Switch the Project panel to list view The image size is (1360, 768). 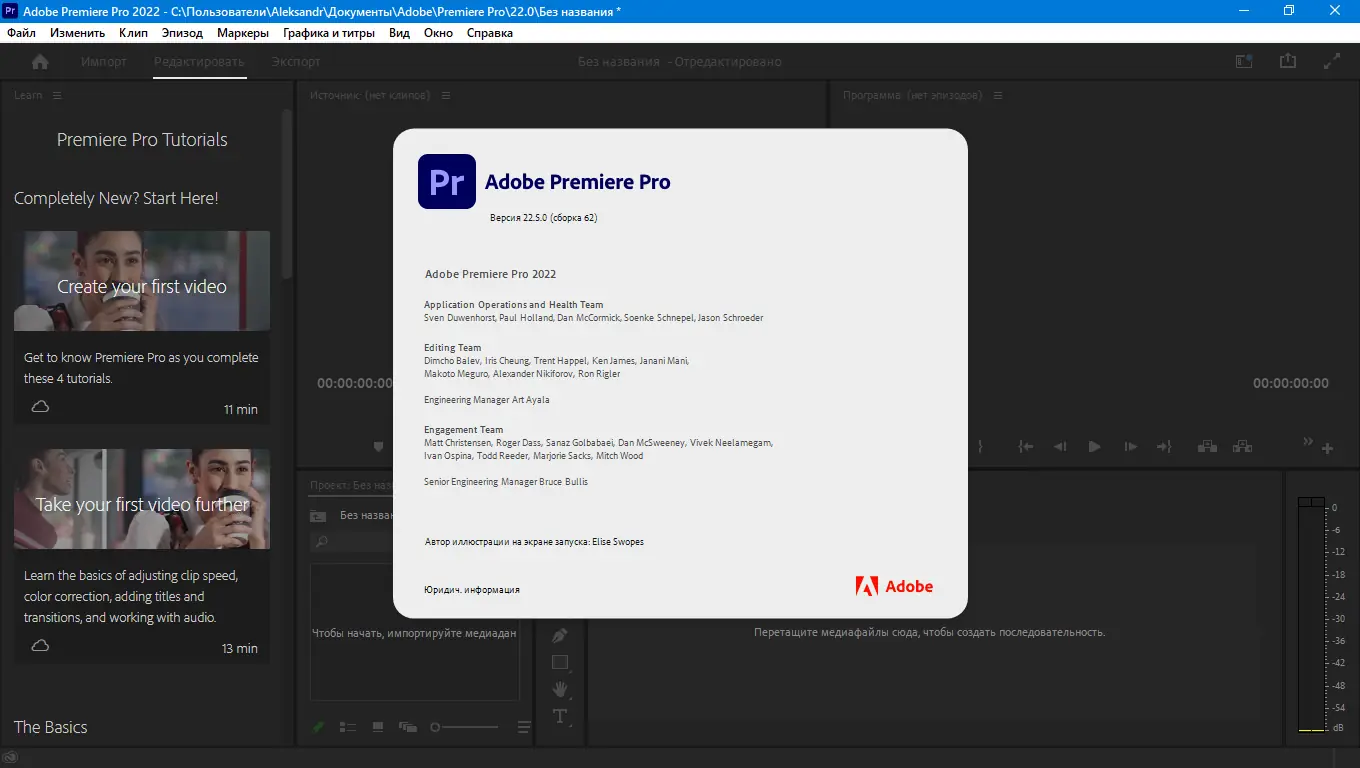[348, 727]
